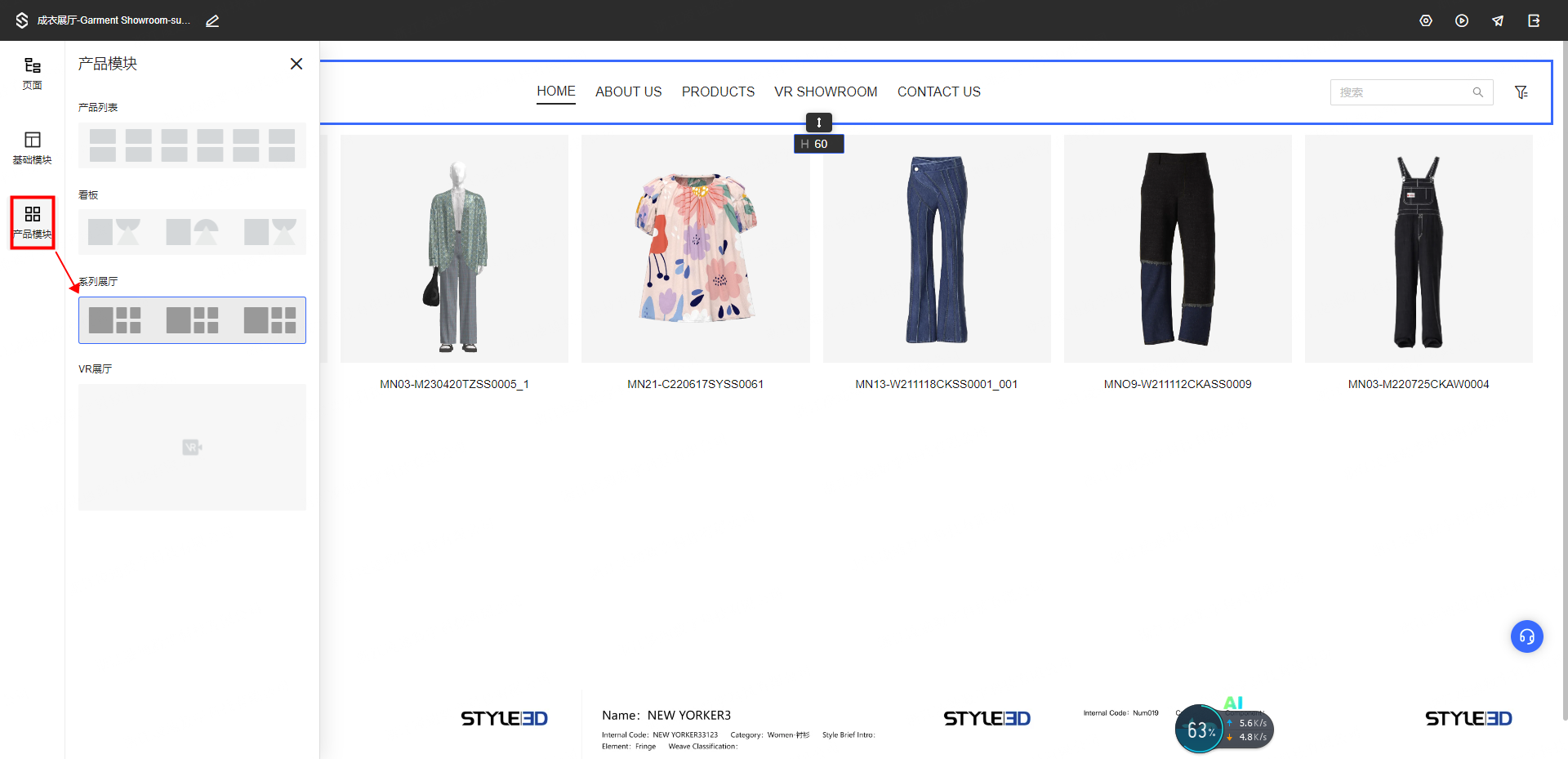Image resolution: width=1568 pixels, height=759 pixels.
Task: Choose the 产品列表 product list layout
Action: 192,145
